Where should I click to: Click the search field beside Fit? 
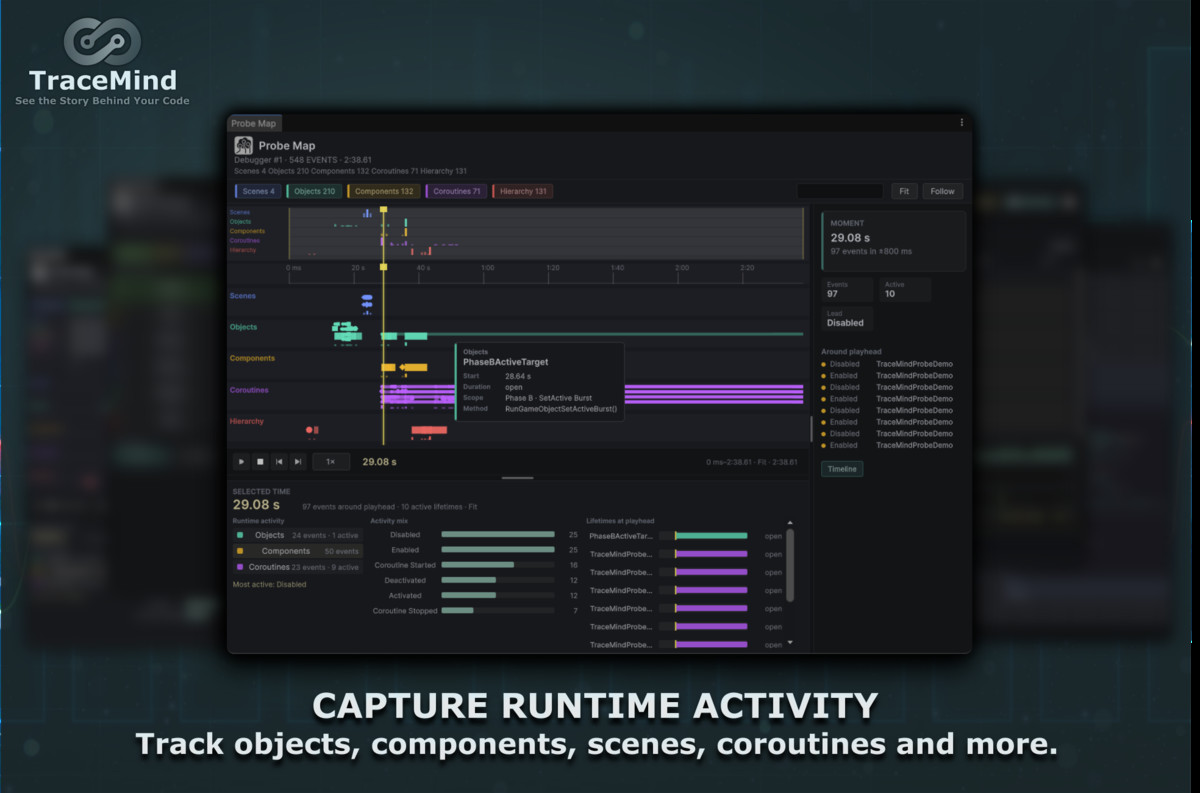(x=840, y=191)
